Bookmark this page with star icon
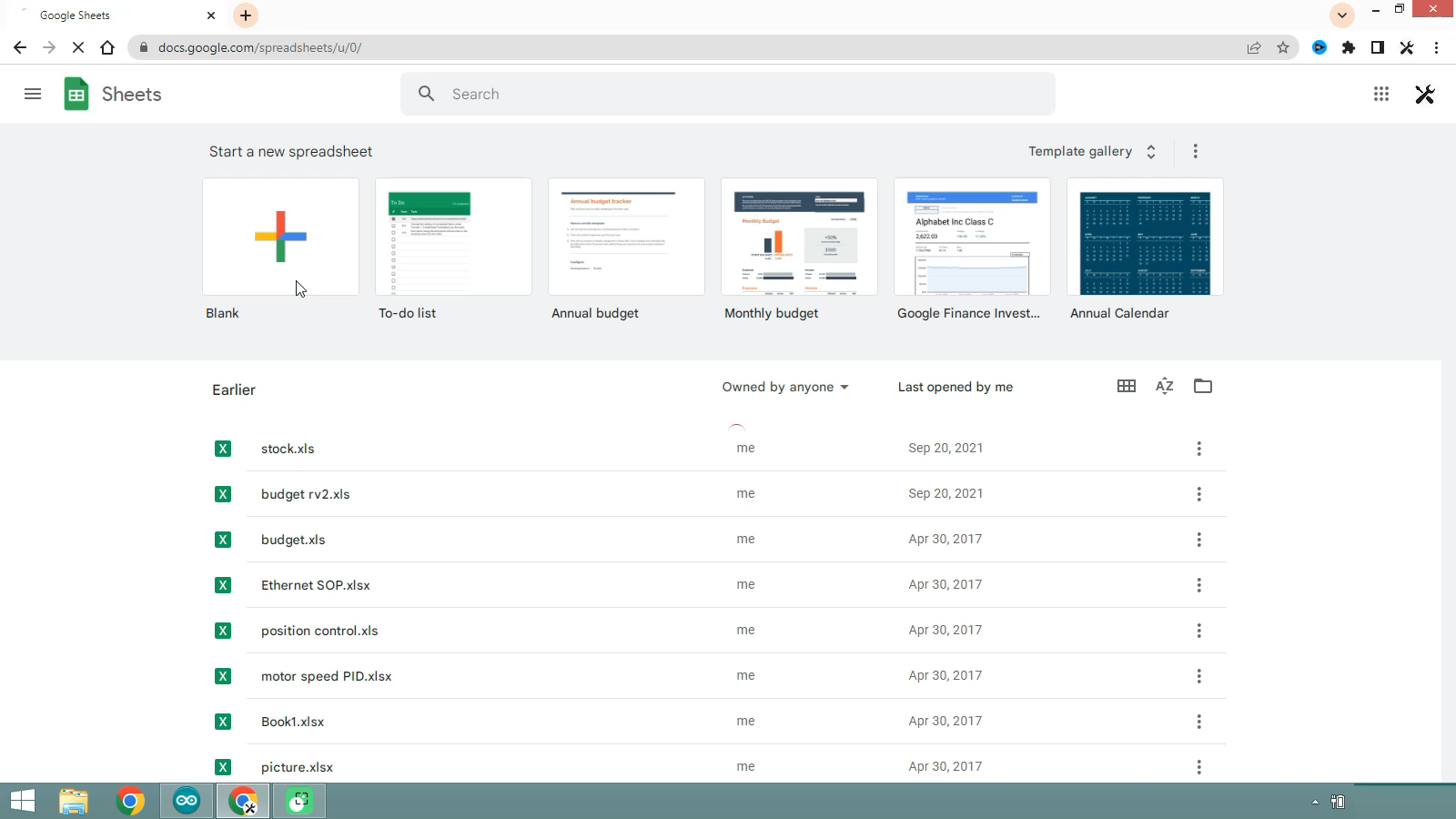Screen dimensions: 1456x819 [1283, 47]
